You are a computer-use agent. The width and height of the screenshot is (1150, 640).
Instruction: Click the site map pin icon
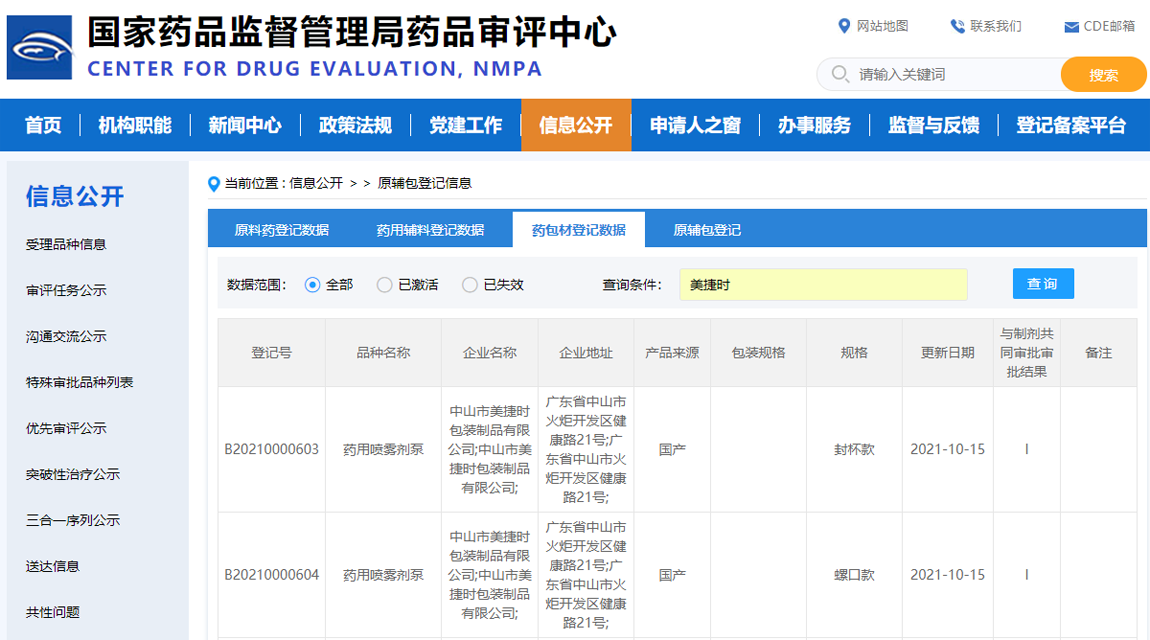[843, 26]
